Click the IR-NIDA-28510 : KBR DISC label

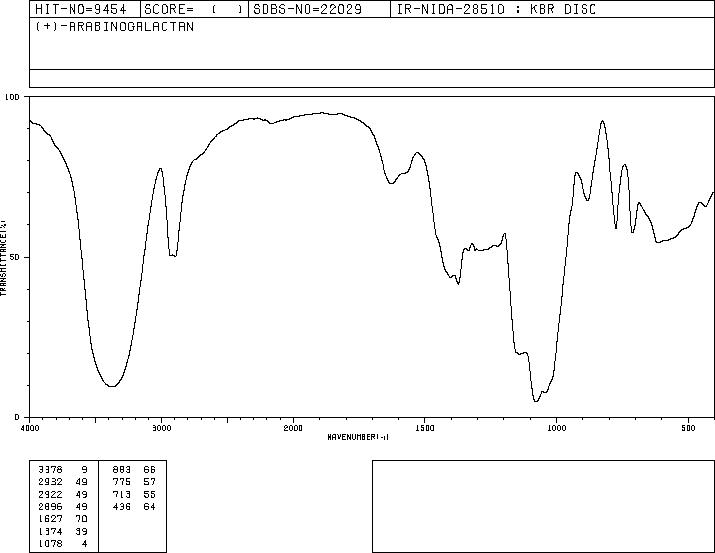tap(496, 9)
